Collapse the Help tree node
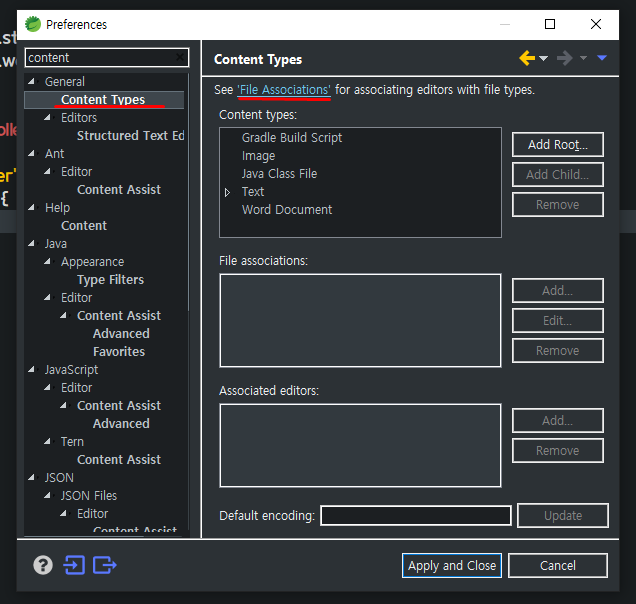Viewport: 636px width, 604px height. (32, 207)
